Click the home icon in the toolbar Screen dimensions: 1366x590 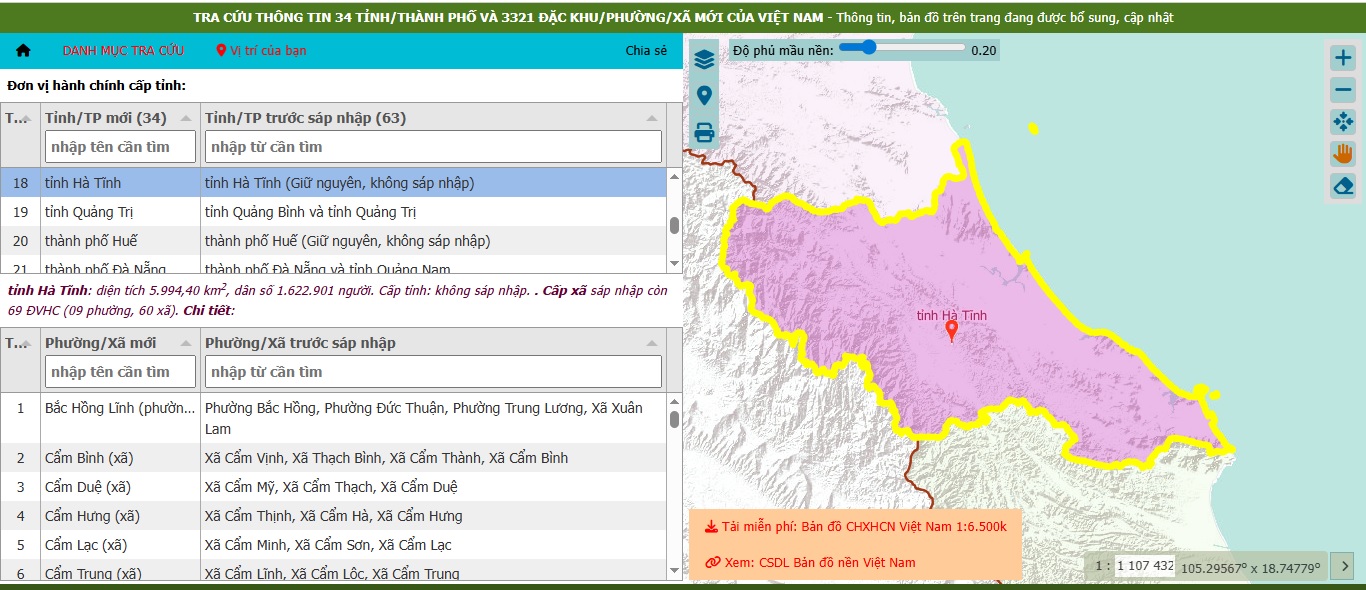coord(23,50)
